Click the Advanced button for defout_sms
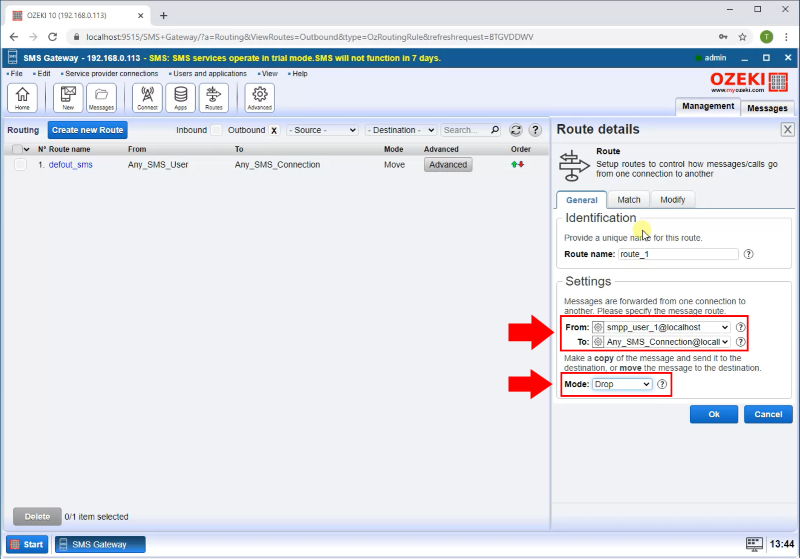The width and height of the screenshot is (800, 559). (x=447, y=164)
